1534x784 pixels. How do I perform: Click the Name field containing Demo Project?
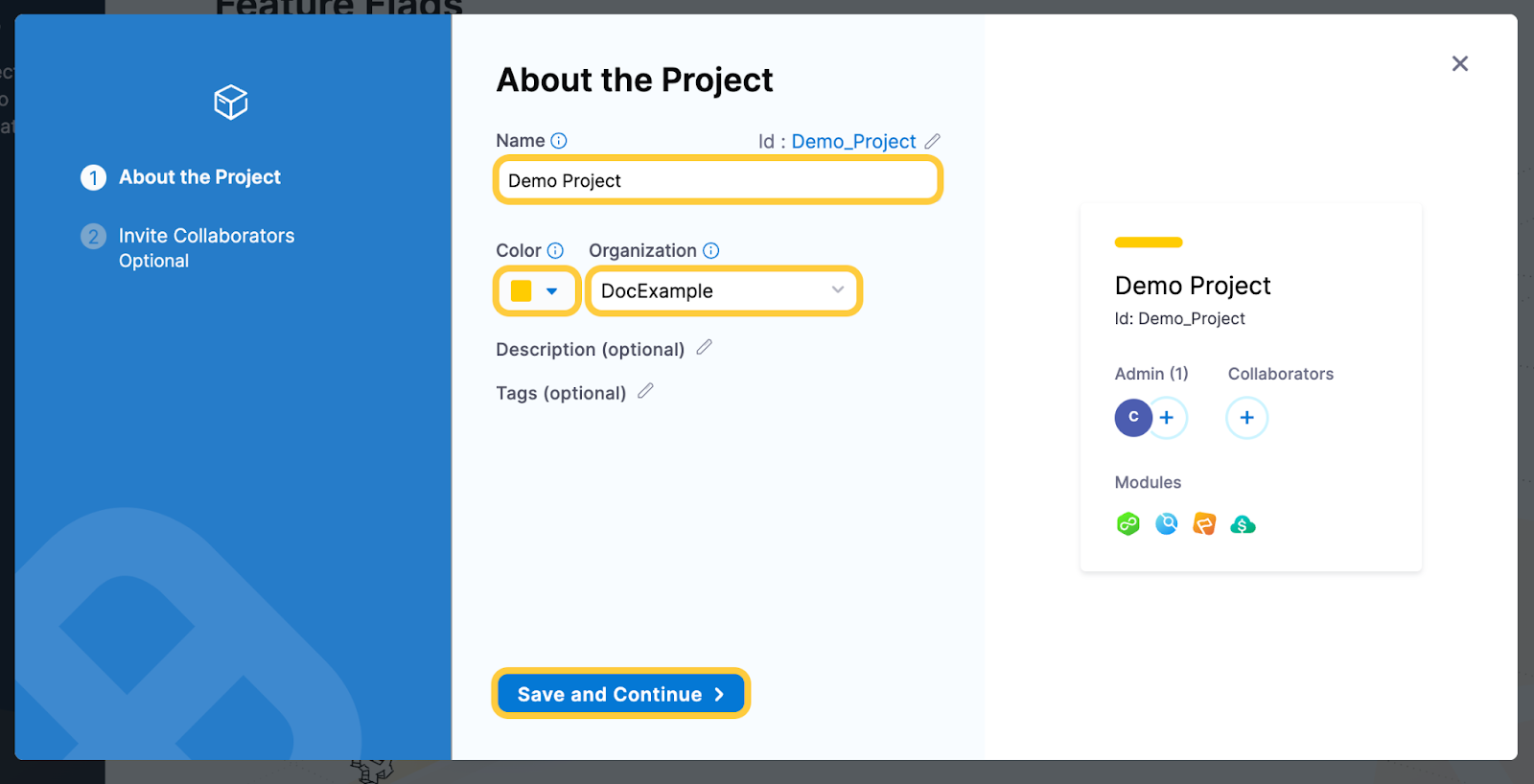(717, 181)
